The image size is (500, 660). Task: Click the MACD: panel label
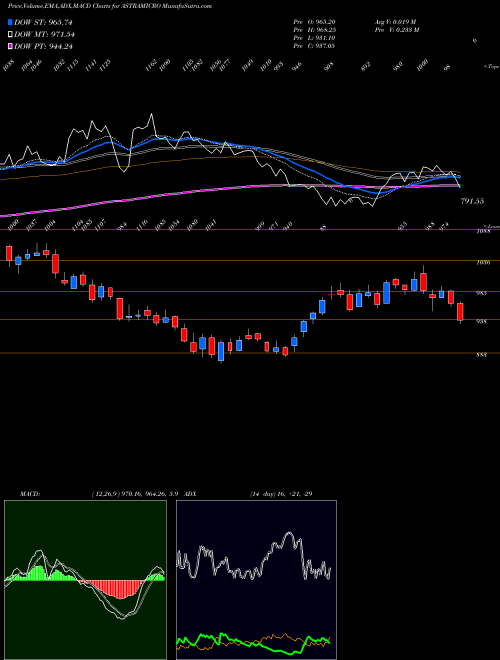[x=29, y=494]
